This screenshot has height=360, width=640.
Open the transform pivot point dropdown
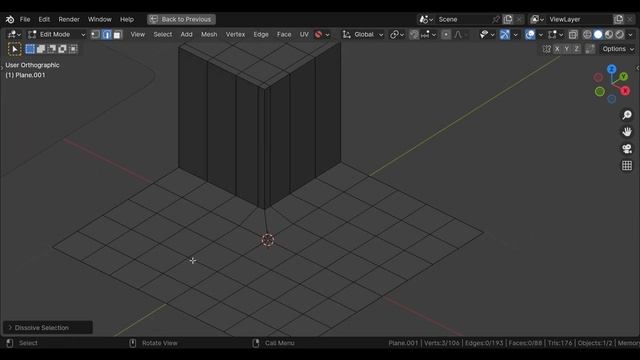pyautogui.click(x=397, y=35)
